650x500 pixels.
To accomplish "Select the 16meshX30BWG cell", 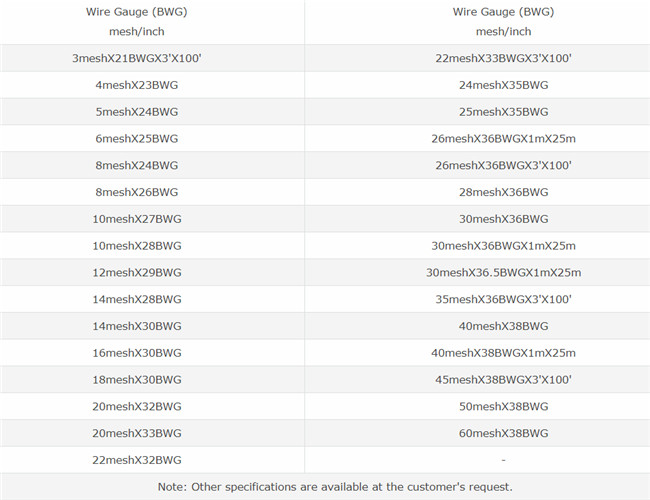I will [138, 353].
